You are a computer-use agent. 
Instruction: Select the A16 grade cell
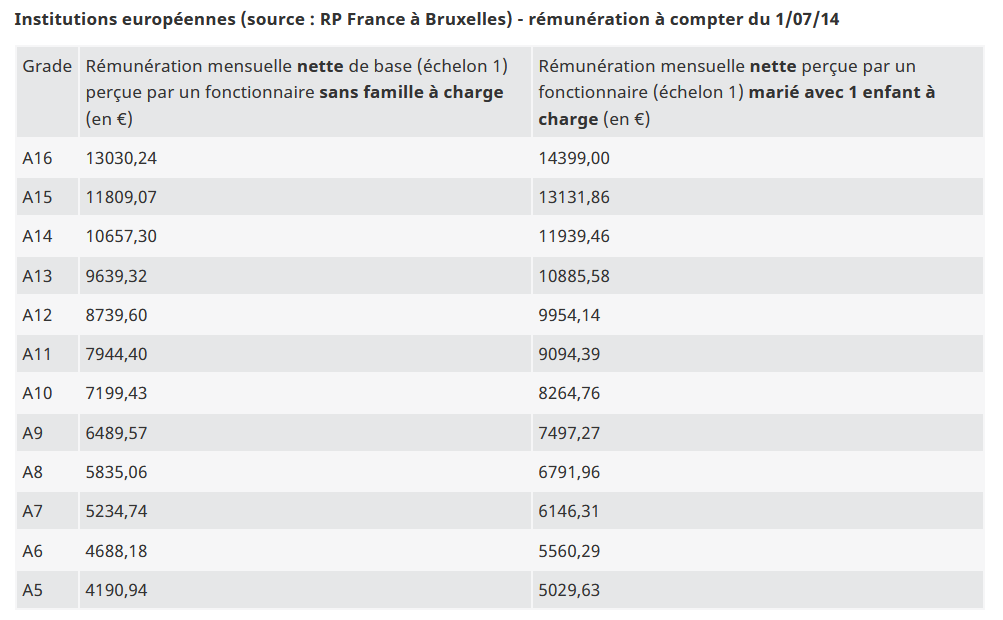pos(38,158)
